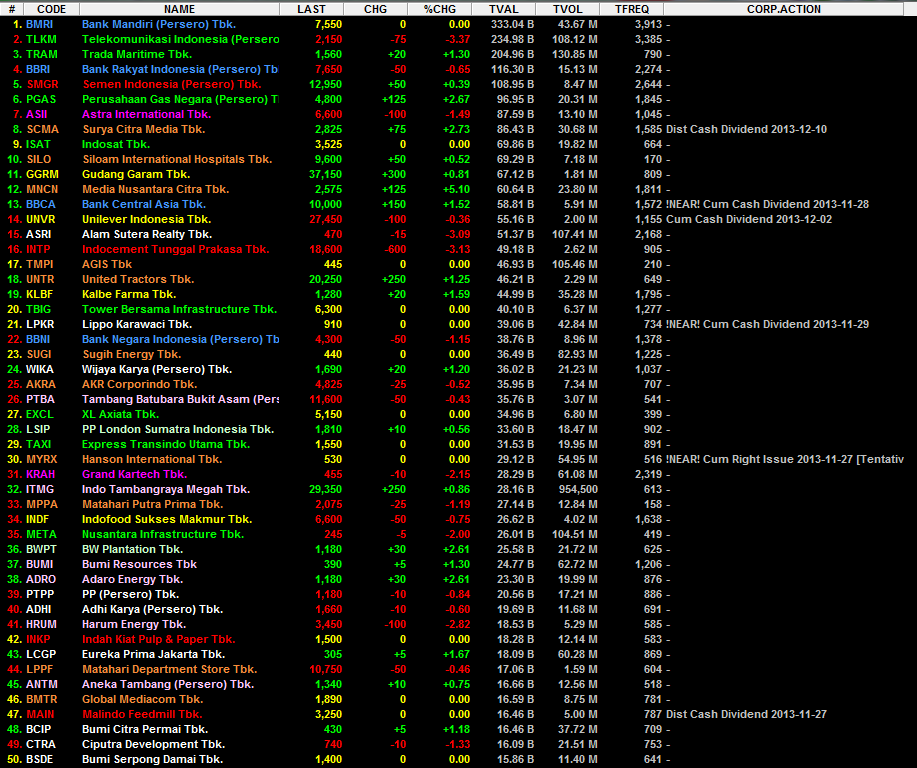Select stock code INTP
917x768 pixels.
(38, 249)
